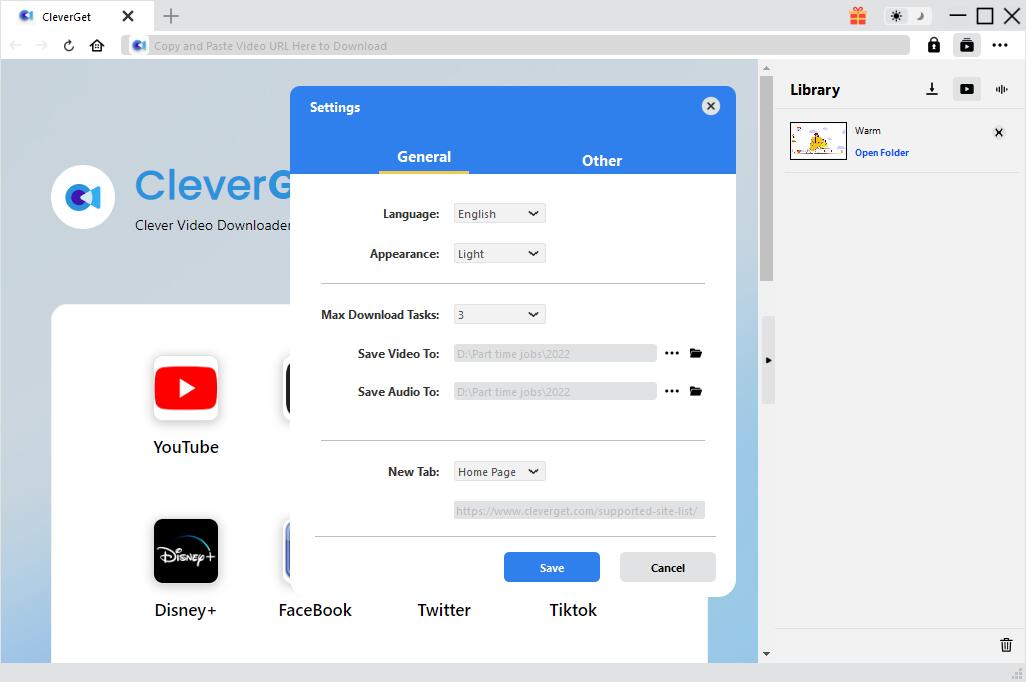Open YouTube from supported sites
This screenshot has width=1026, height=682.
click(185, 388)
